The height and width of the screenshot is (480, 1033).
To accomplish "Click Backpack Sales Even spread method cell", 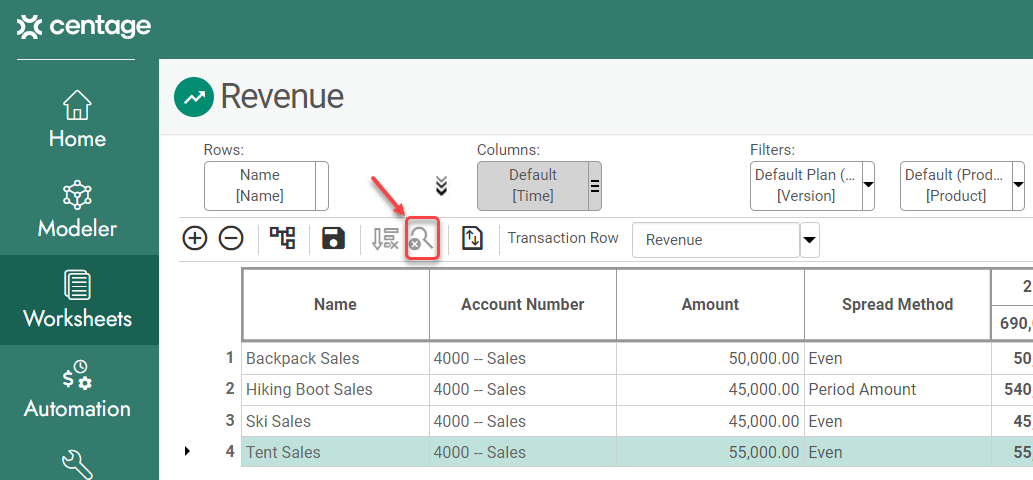I will click(897, 359).
